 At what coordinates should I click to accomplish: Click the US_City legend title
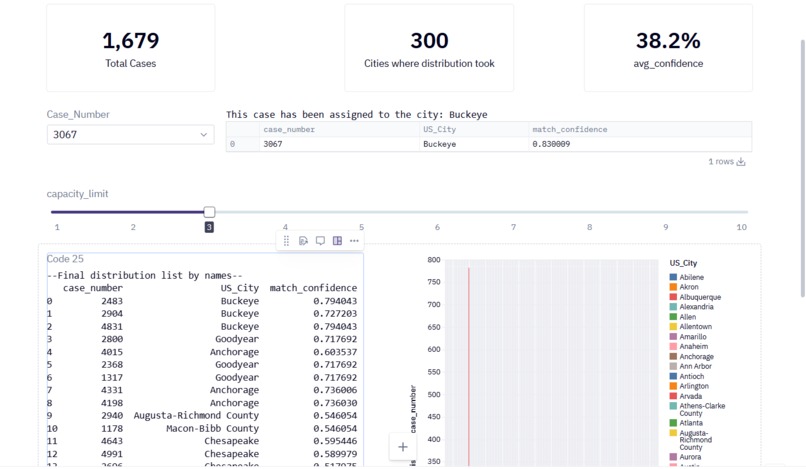pos(683,263)
